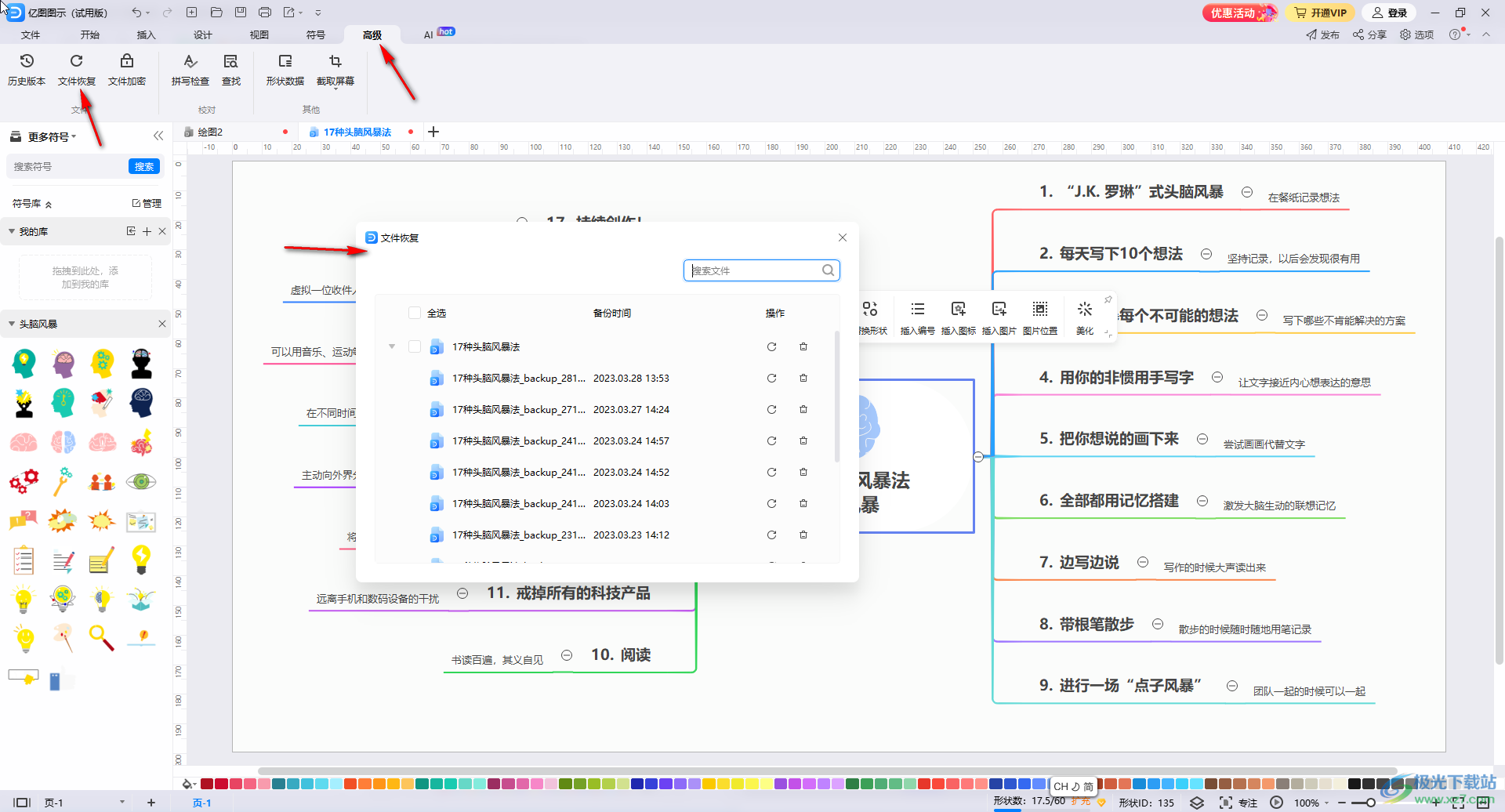Close the File Recovery dialog
The height and width of the screenshot is (812, 1505).
[x=843, y=237]
